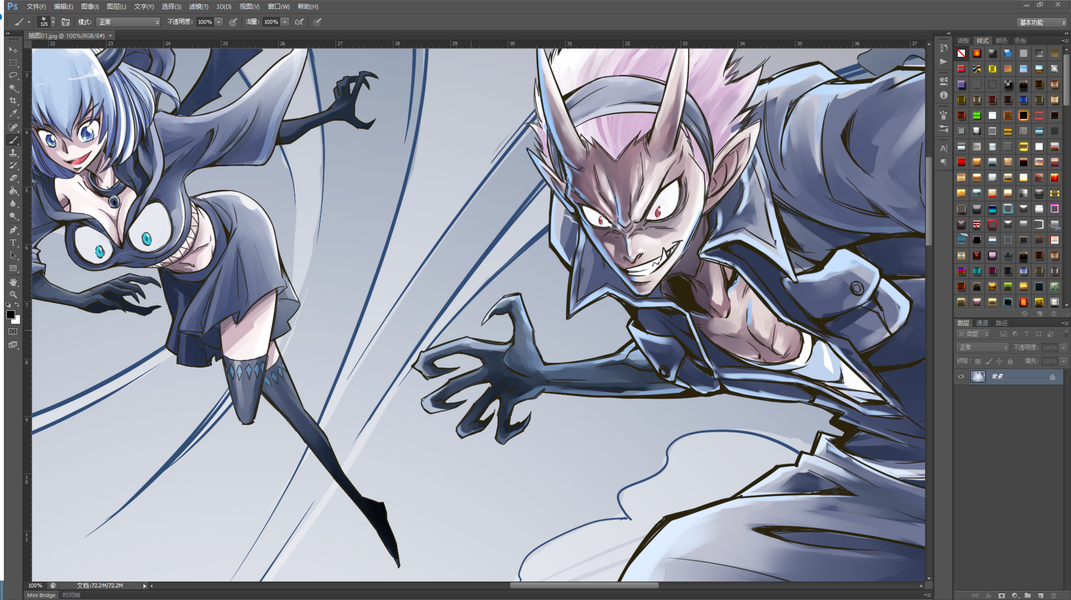
Task: Toggle lock all
Action: coord(1010,361)
